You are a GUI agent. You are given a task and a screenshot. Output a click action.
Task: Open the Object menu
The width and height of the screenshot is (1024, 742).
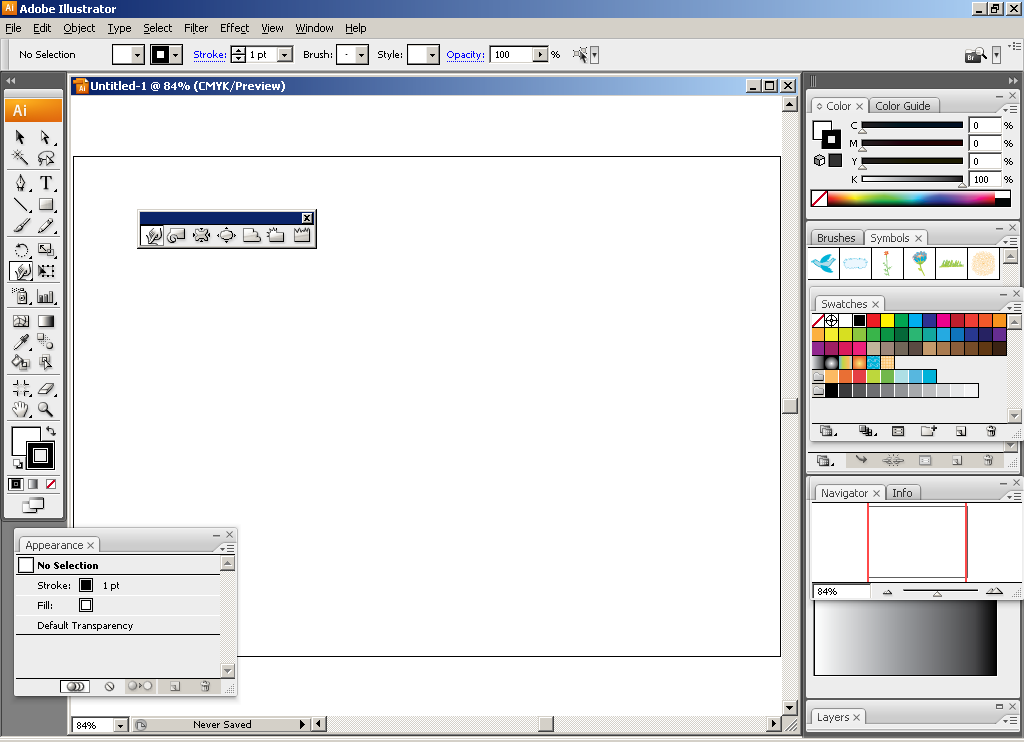point(79,28)
